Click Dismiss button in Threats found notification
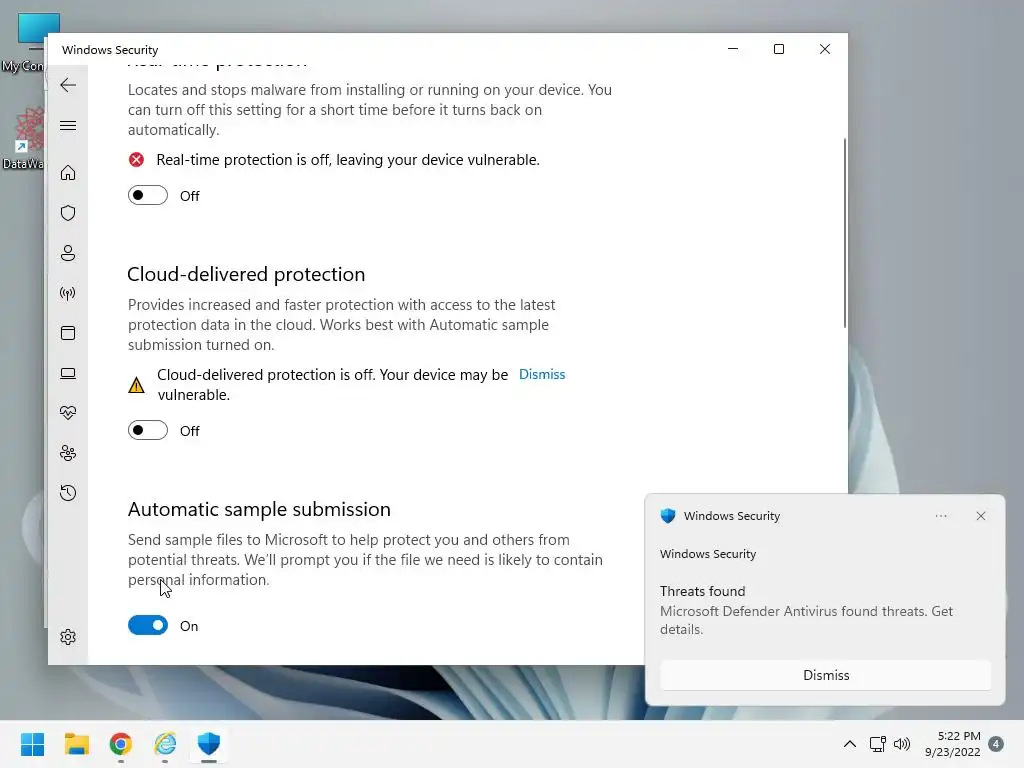 click(x=825, y=675)
